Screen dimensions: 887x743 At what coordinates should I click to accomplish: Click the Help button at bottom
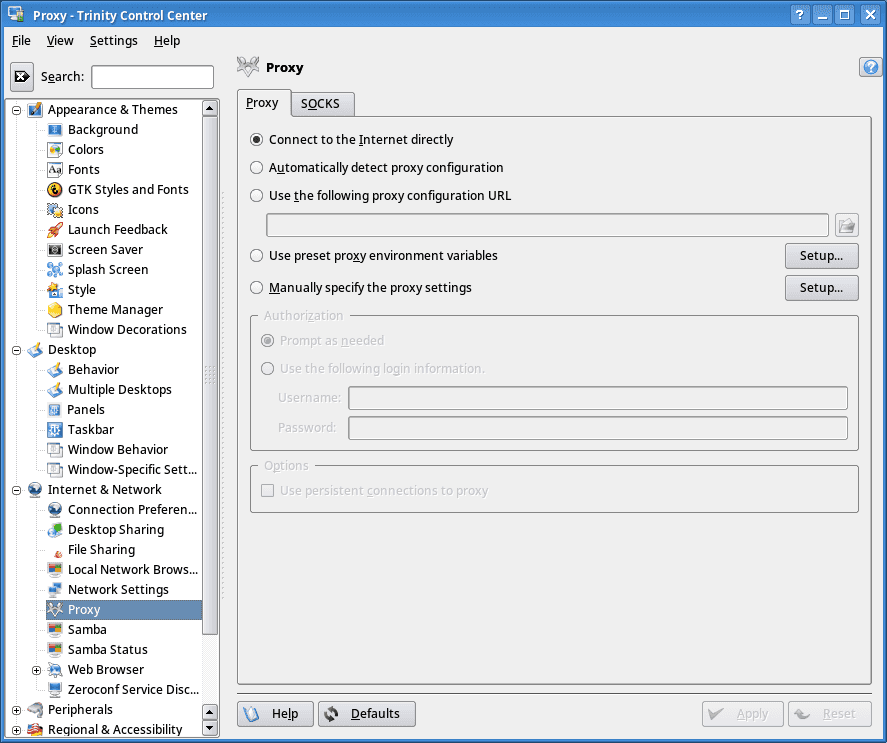pyautogui.click(x=275, y=714)
